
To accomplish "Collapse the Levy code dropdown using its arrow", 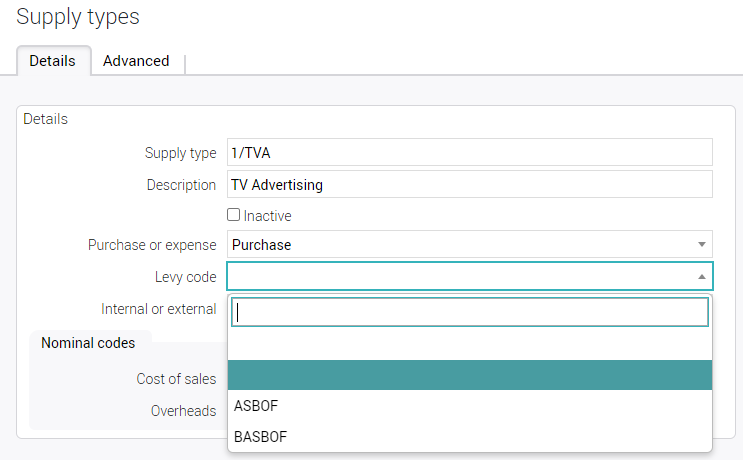I will tap(701, 277).
